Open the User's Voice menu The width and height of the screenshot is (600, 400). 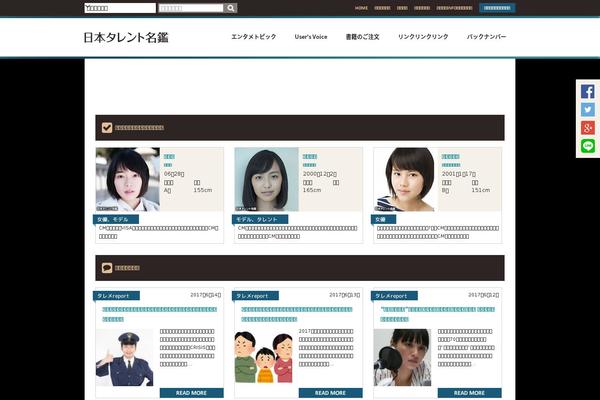click(311, 37)
